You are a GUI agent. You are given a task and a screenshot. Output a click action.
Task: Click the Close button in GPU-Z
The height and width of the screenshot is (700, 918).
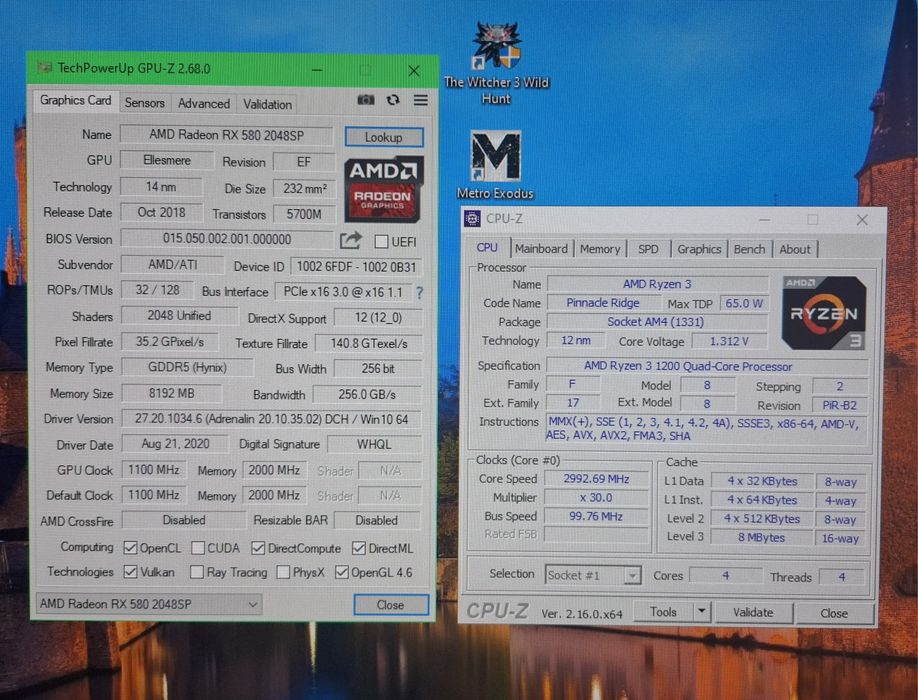[391, 605]
